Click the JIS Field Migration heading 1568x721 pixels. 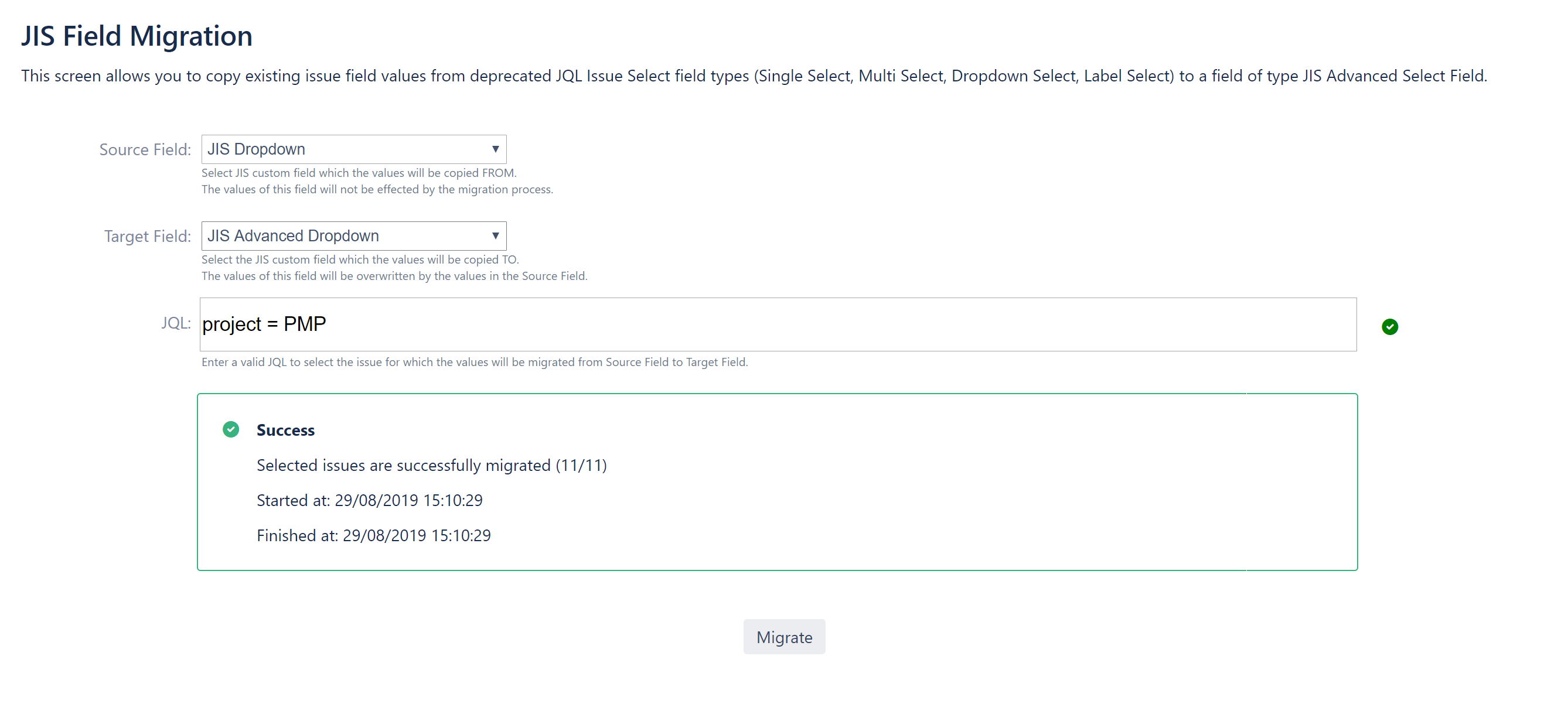coord(137,36)
